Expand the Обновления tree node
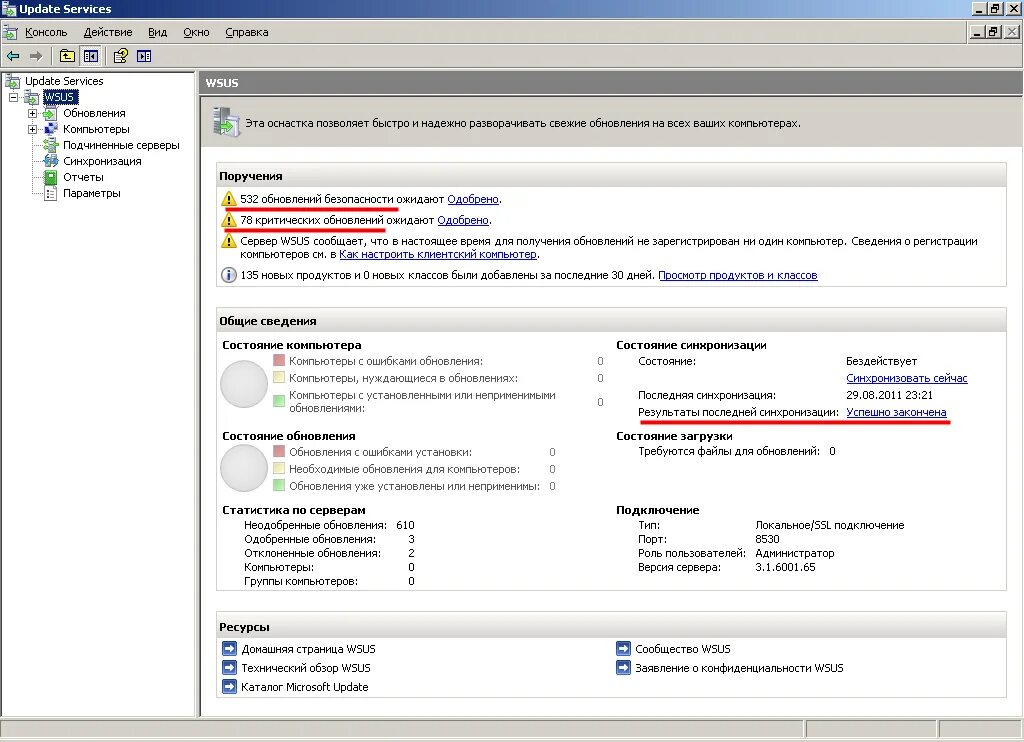This screenshot has height=742, width=1024. tap(32, 114)
